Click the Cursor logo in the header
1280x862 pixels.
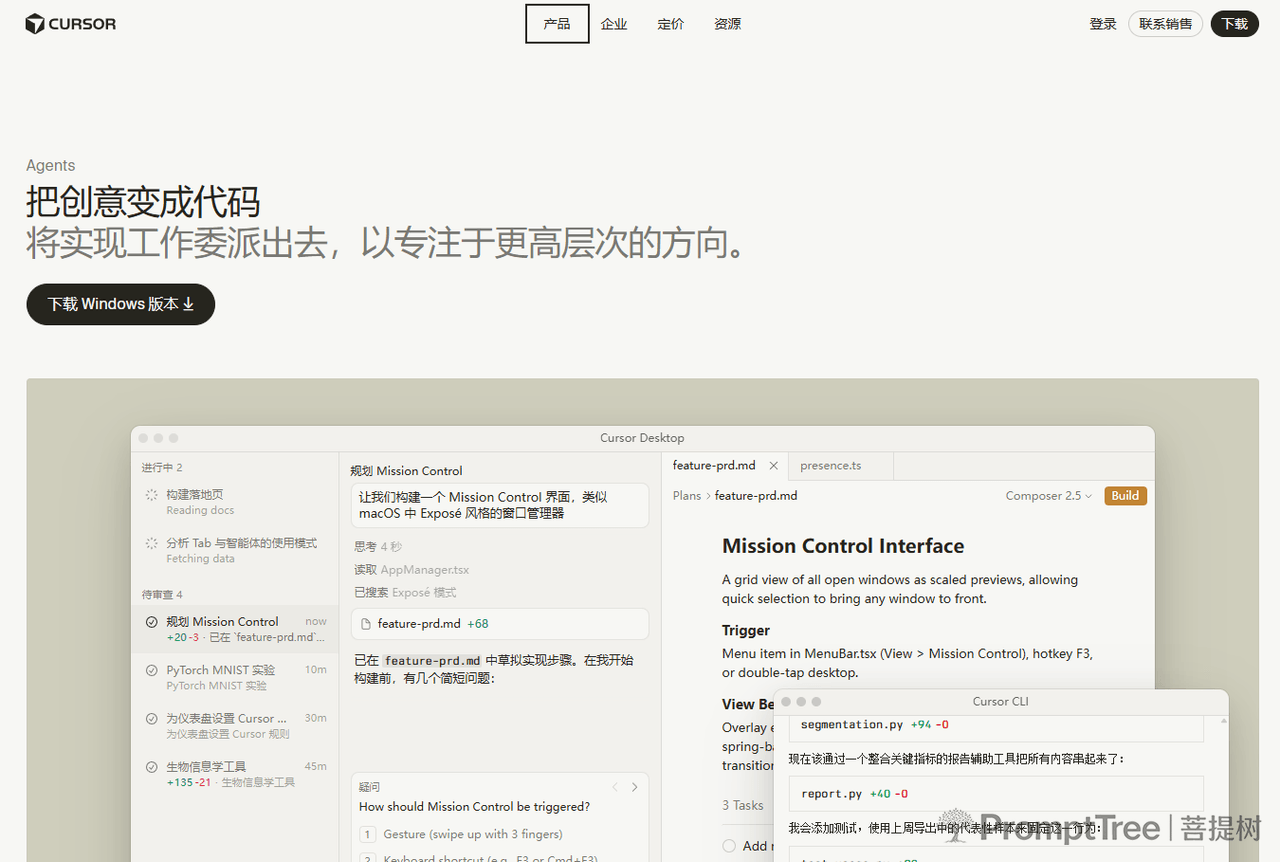pyautogui.click(x=71, y=24)
